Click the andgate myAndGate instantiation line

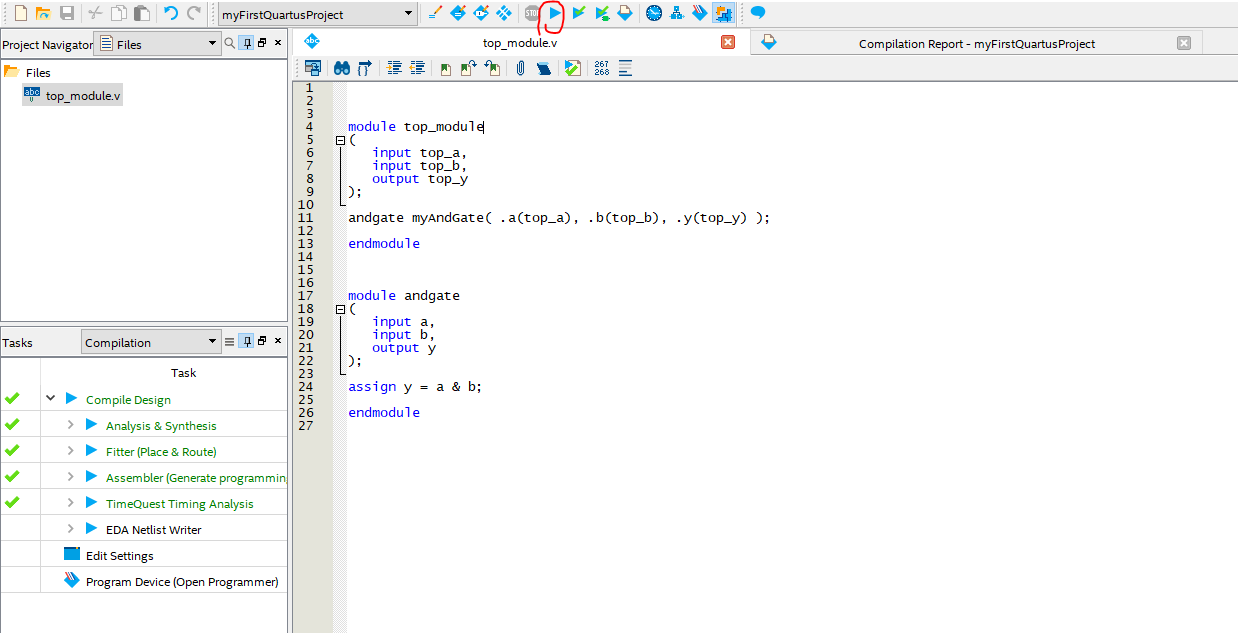(559, 218)
